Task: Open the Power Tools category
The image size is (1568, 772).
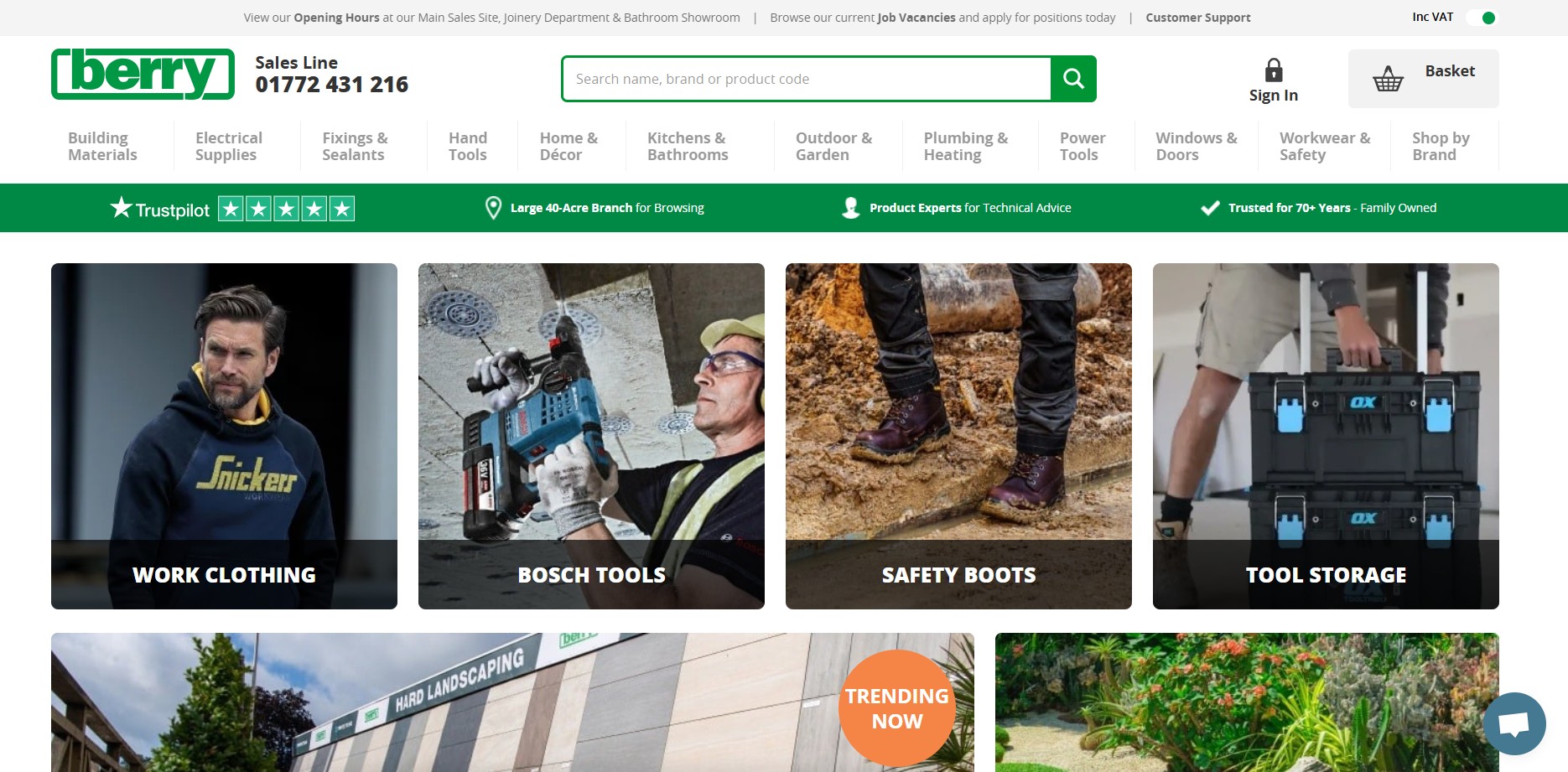Action: [x=1082, y=146]
